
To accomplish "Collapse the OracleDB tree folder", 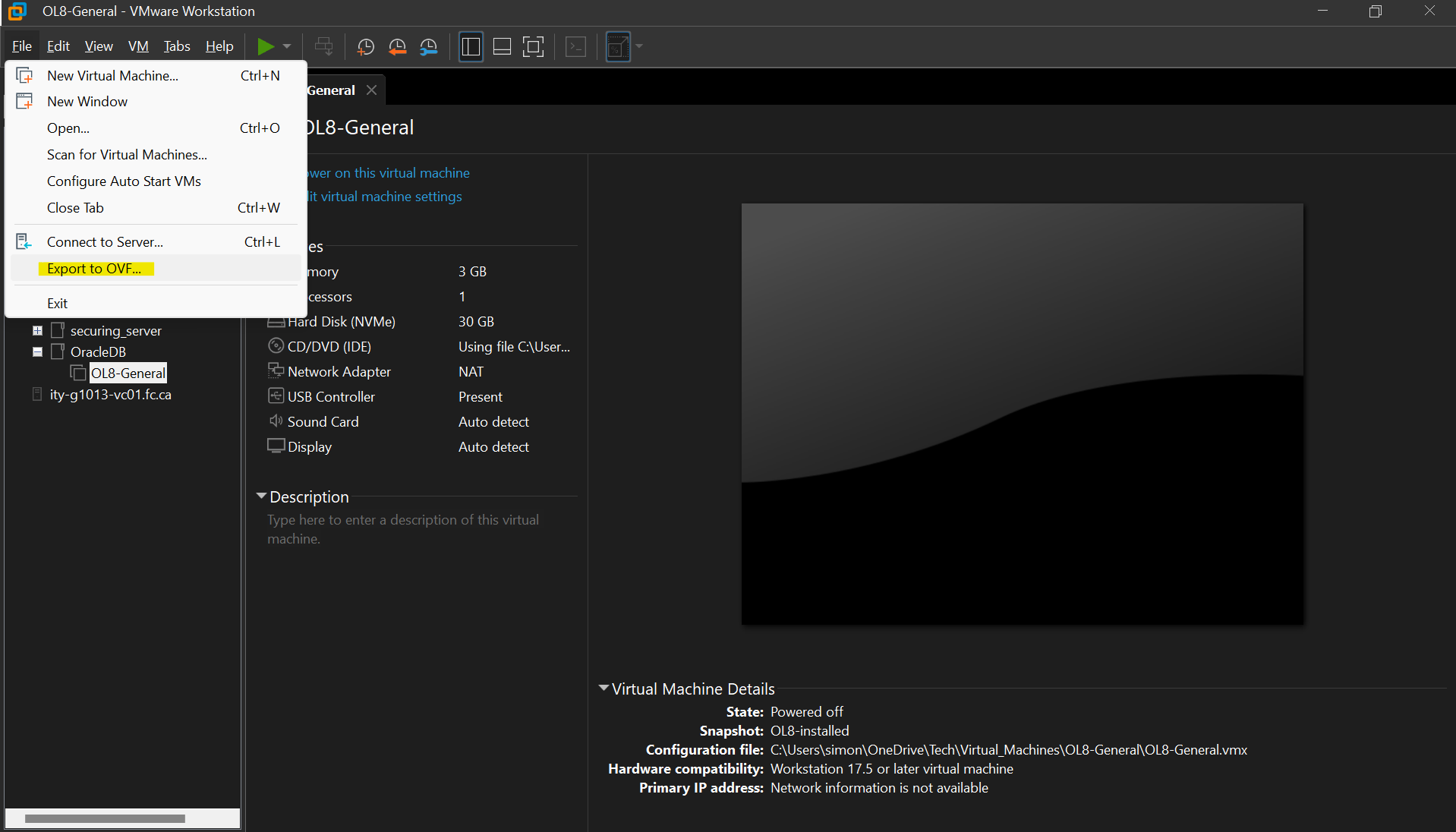I will pos(37,352).
